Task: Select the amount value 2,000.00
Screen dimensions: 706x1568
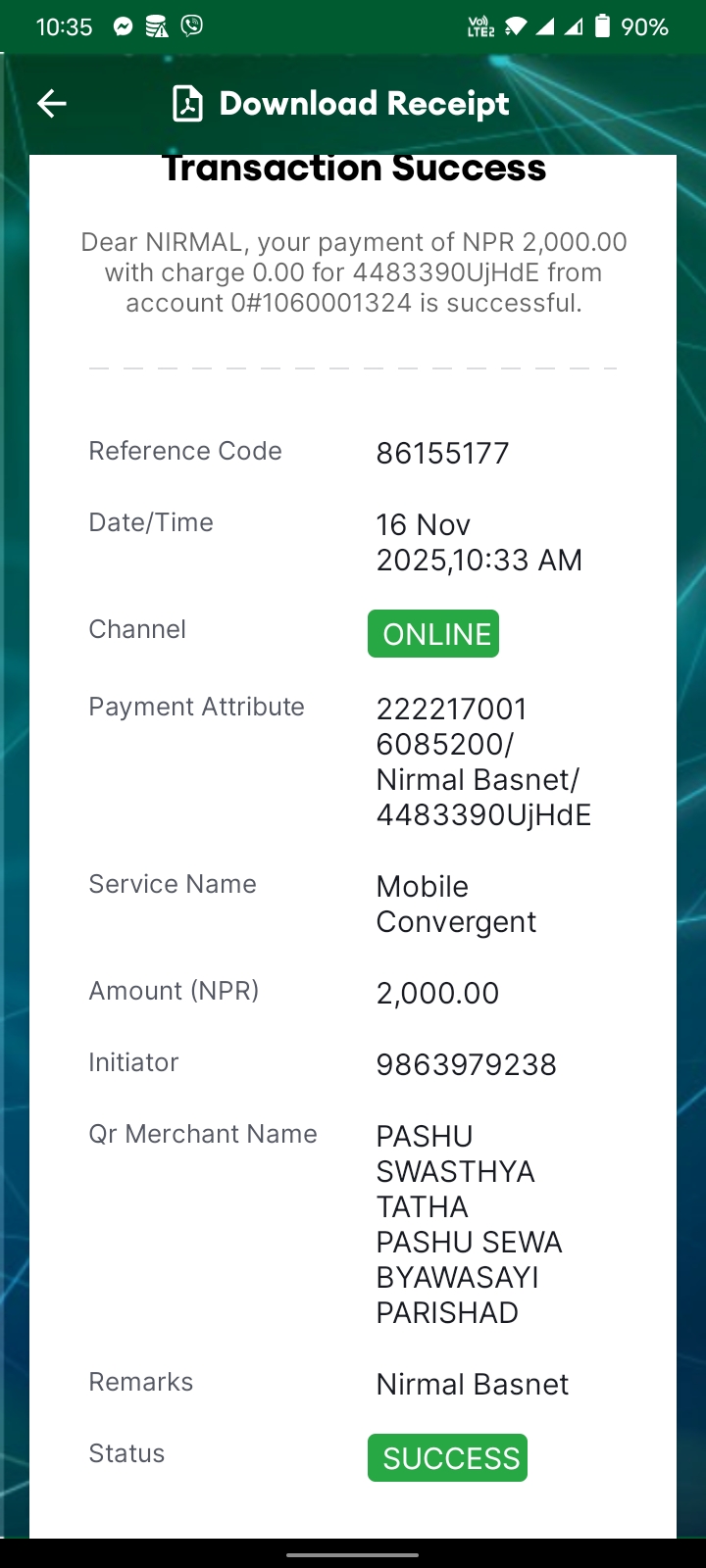Action: click(437, 994)
